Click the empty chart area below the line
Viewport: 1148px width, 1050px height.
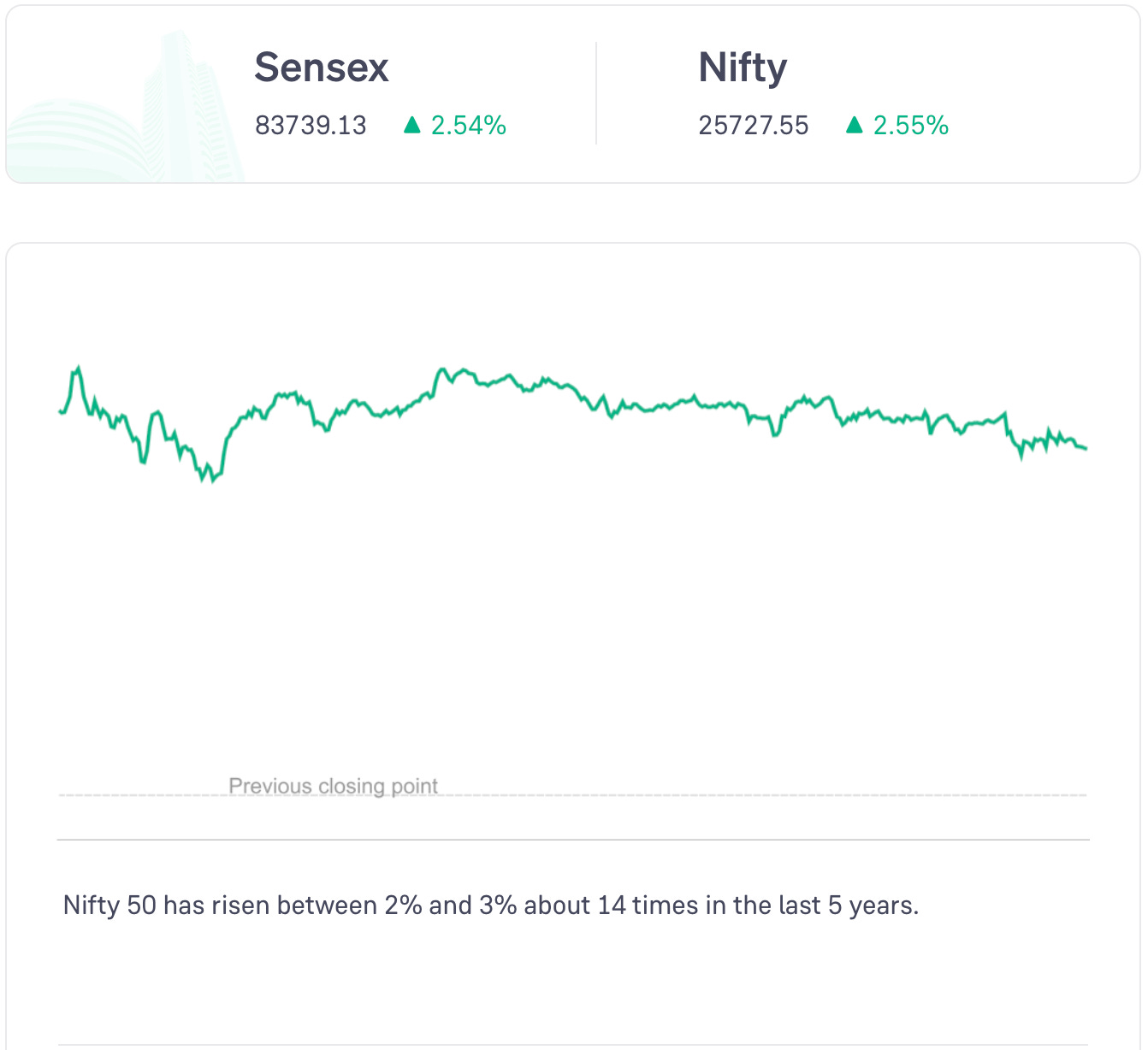click(x=573, y=633)
